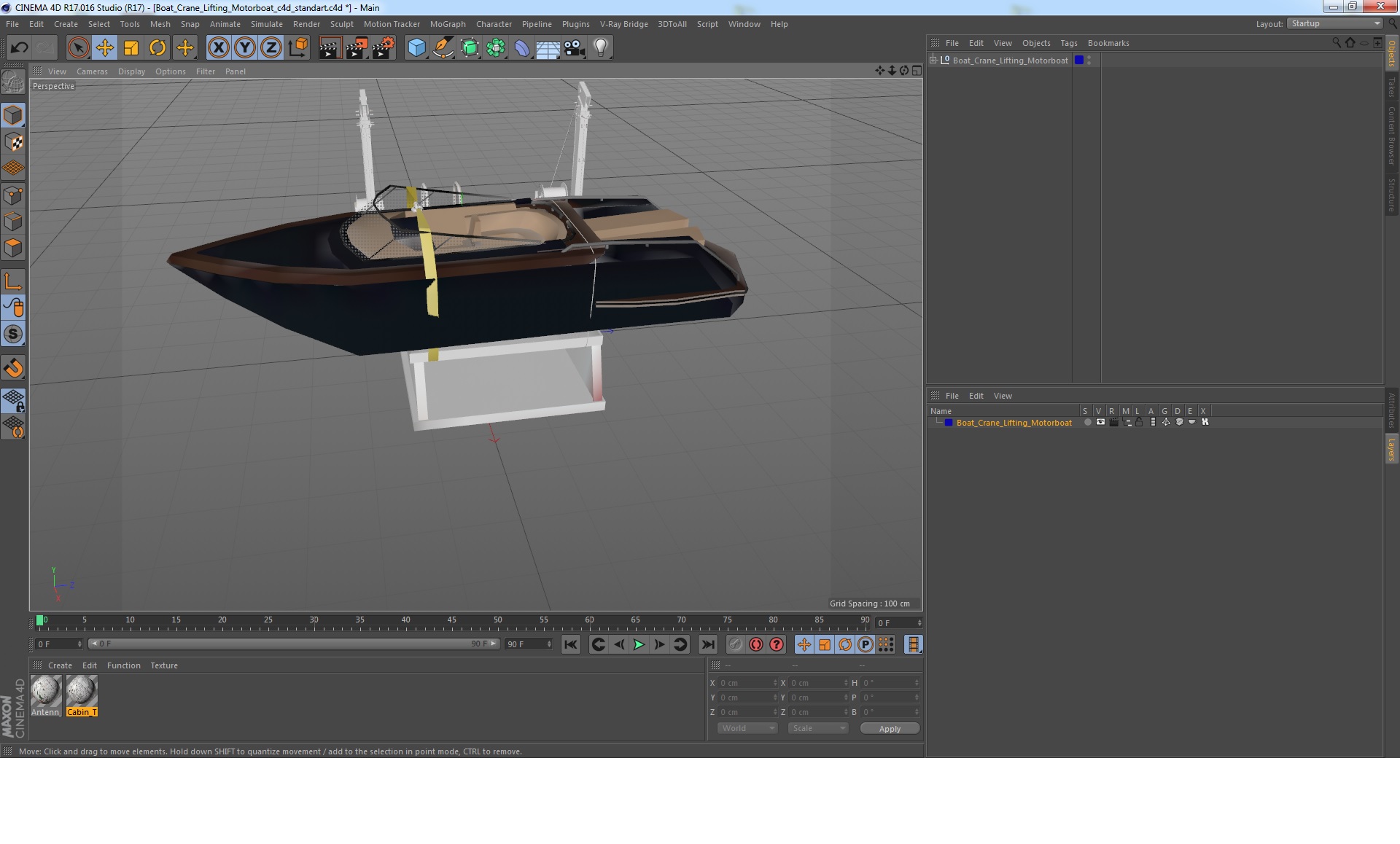Open the MoGraph menu
1400x844 pixels.
[x=447, y=24]
